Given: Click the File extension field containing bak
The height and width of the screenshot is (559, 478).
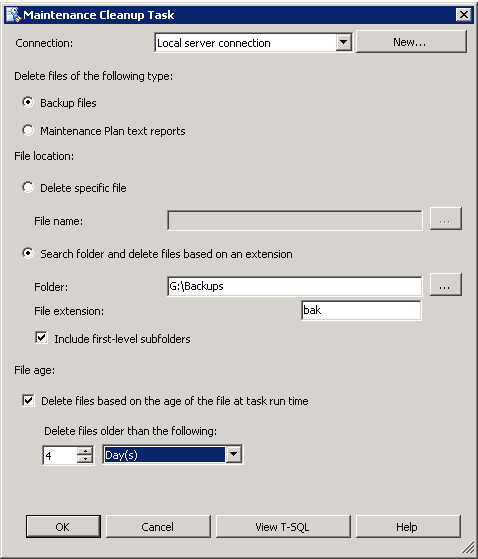Looking at the screenshot, I should (361, 310).
